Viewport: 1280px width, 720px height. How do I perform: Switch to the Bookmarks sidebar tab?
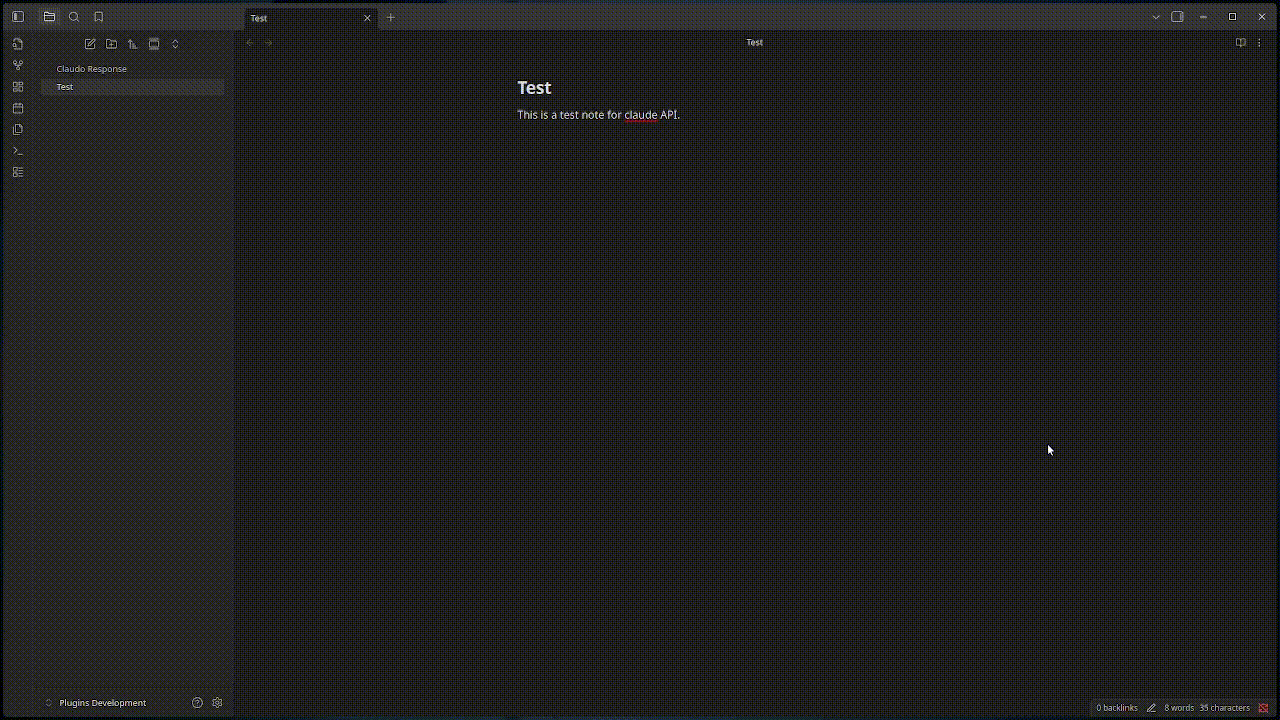[98, 17]
